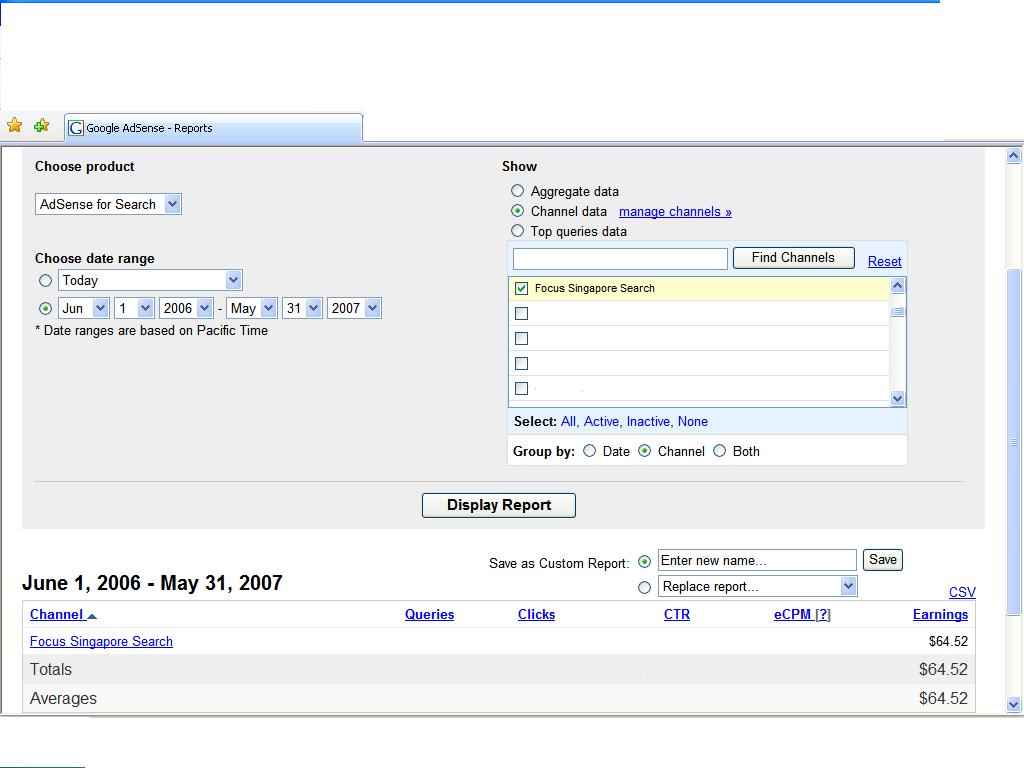Open the Focus Singapore Search channel link
This screenshot has height=768, width=1024.
point(101,641)
